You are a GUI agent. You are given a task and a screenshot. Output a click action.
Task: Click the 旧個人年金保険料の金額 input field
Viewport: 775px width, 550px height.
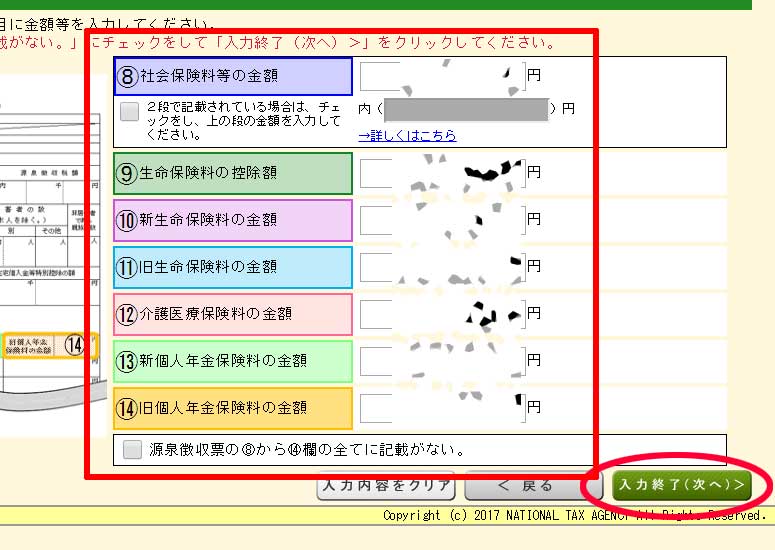tap(441, 408)
